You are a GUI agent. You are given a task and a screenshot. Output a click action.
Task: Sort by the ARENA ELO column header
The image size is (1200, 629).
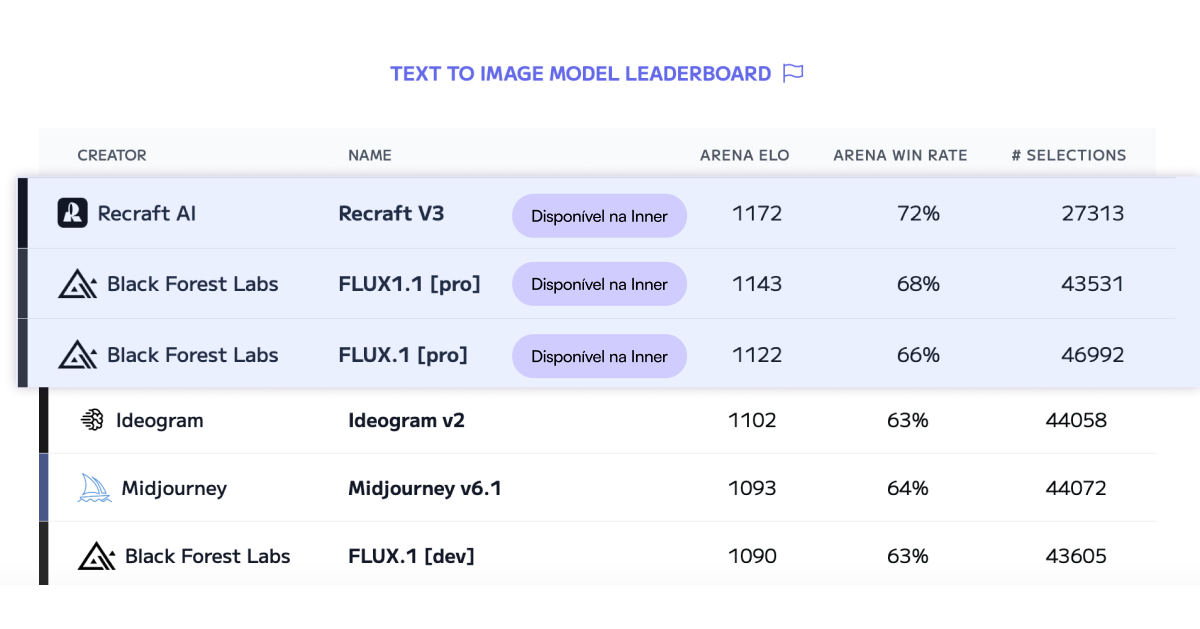744,155
